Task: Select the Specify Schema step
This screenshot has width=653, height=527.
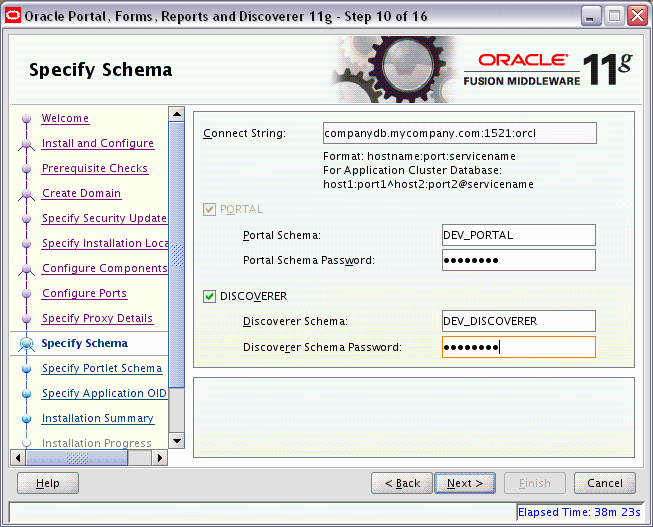Action: (85, 343)
